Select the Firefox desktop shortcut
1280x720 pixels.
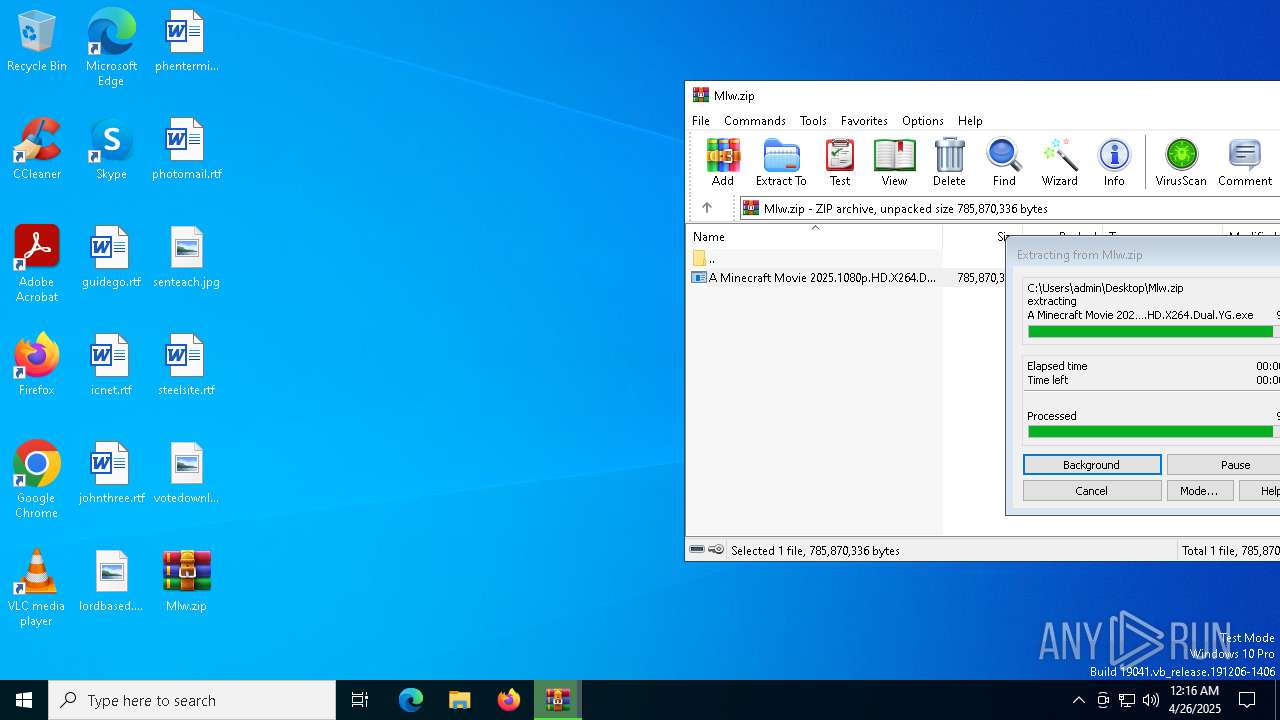[x=37, y=365]
